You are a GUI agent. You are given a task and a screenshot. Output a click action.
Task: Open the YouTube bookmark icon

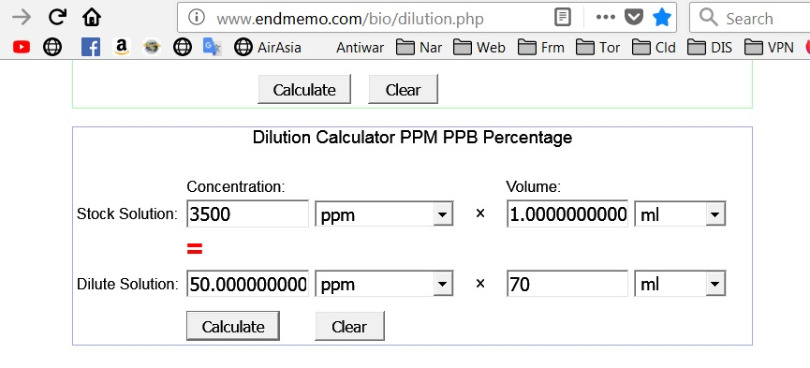coord(21,48)
